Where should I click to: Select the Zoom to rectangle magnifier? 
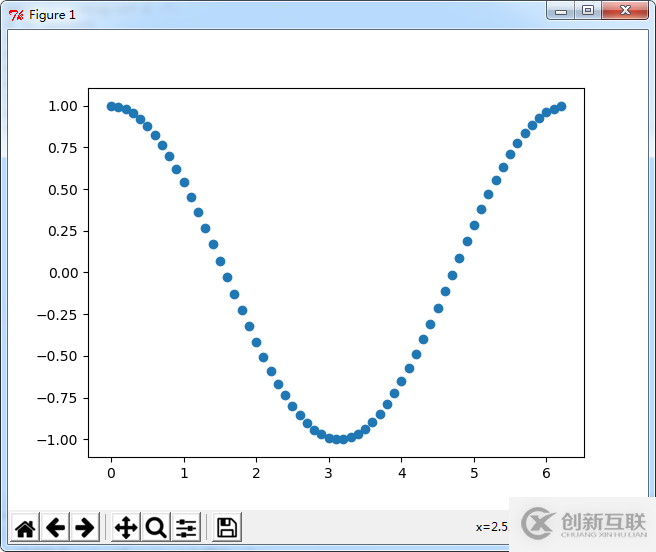(x=156, y=527)
